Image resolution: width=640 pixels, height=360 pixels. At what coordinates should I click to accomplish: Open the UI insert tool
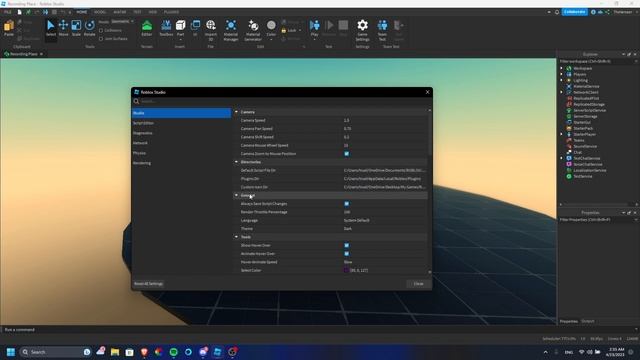click(x=195, y=28)
